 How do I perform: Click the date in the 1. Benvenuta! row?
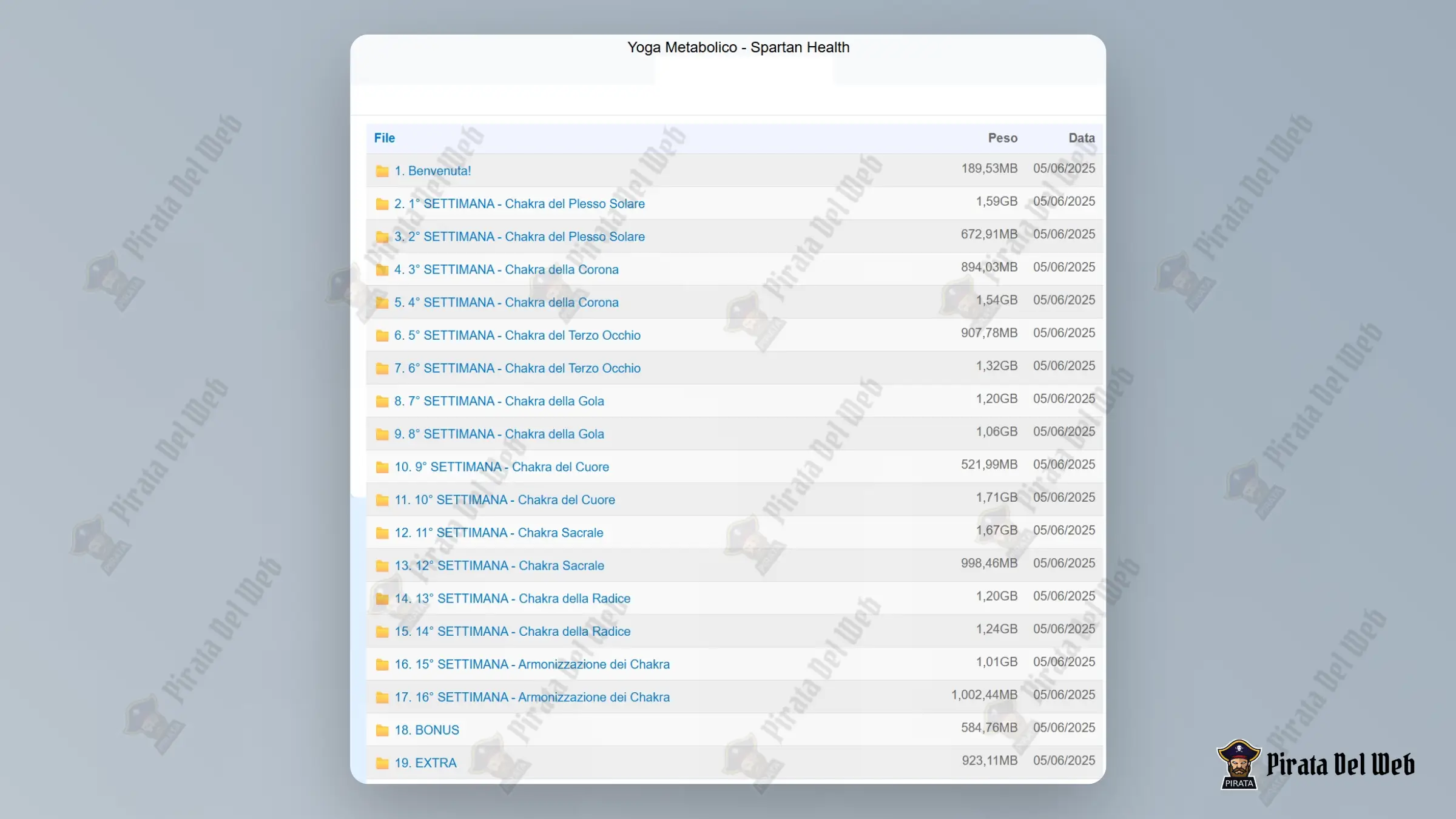click(x=1064, y=169)
